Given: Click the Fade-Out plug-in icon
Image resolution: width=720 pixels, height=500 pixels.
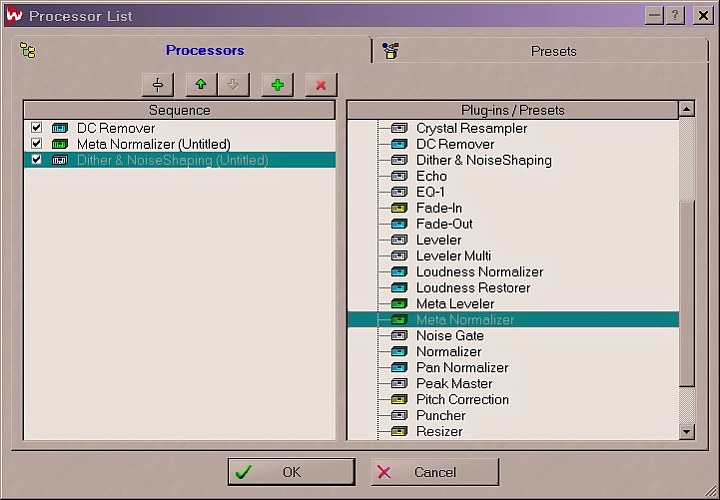Looking at the screenshot, I should 399,224.
